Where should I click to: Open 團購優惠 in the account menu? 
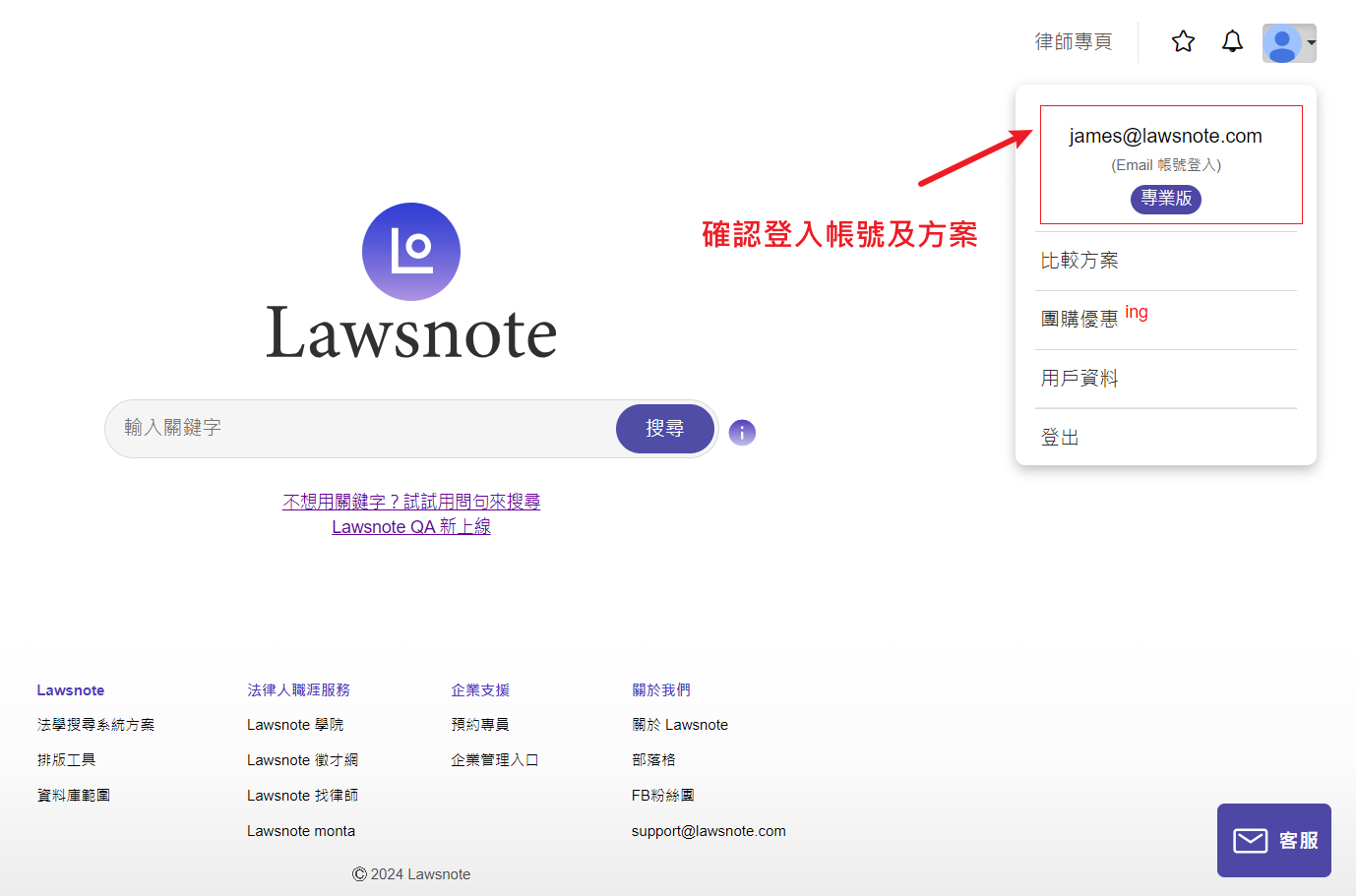(1079, 320)
